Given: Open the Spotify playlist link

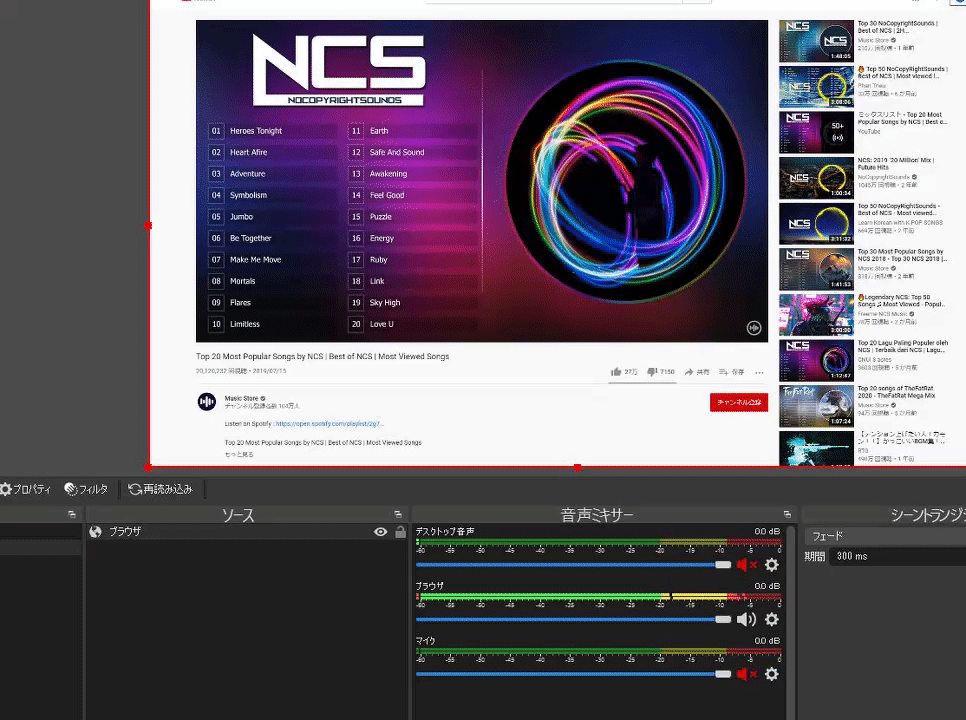Looking at the screenshot, I should [330, 424].
